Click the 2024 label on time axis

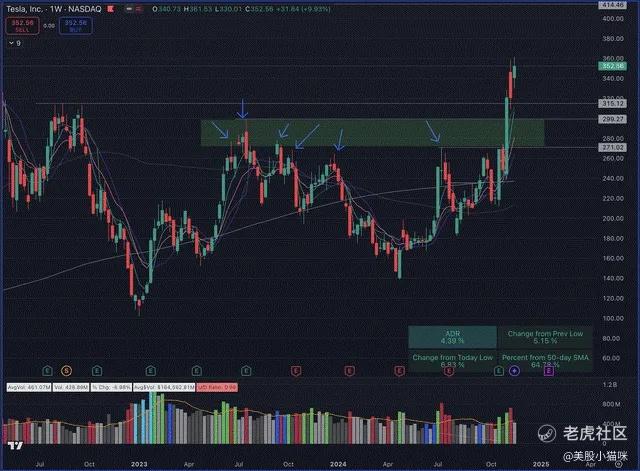(338, 464)
